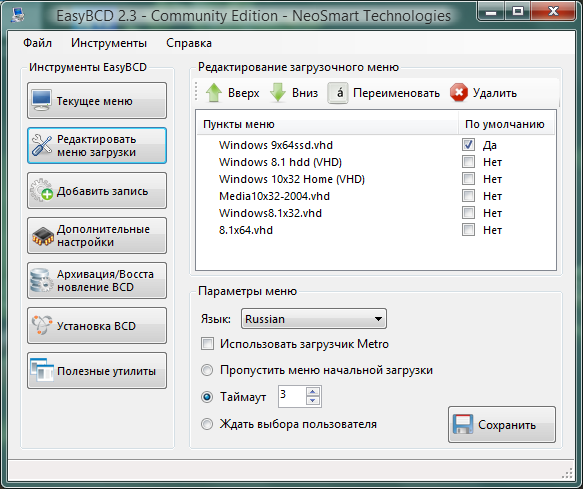Check default box for 8.1x64.vhd

coord(468,230)
